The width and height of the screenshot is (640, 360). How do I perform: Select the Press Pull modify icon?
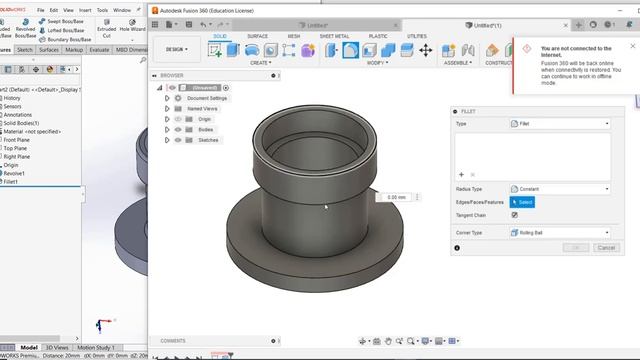tap(331, 50)
